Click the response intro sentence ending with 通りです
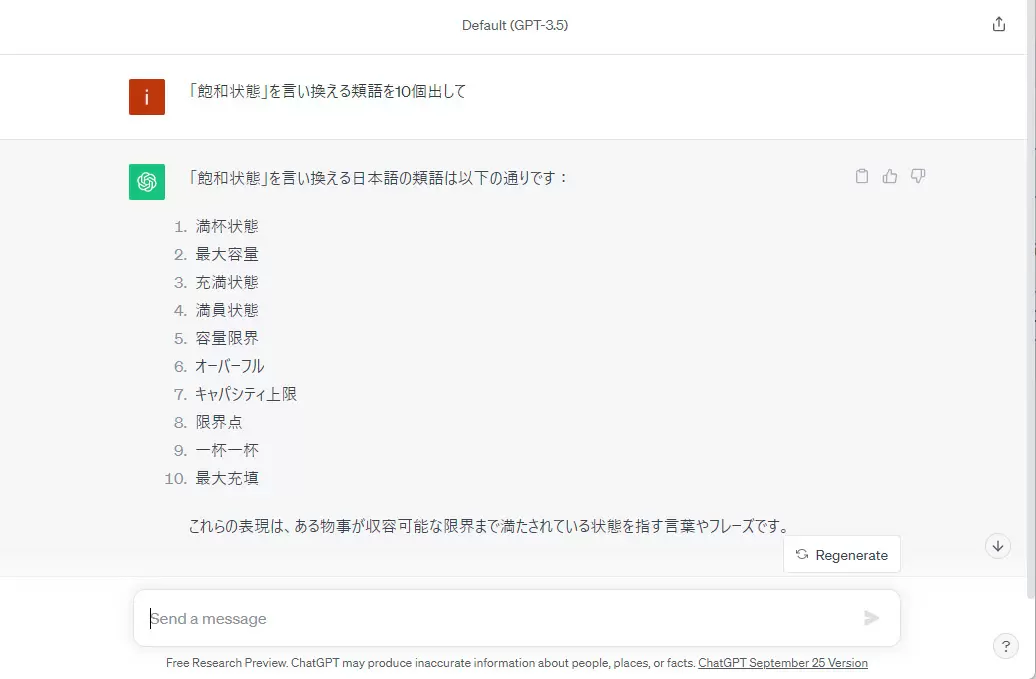 378,178
